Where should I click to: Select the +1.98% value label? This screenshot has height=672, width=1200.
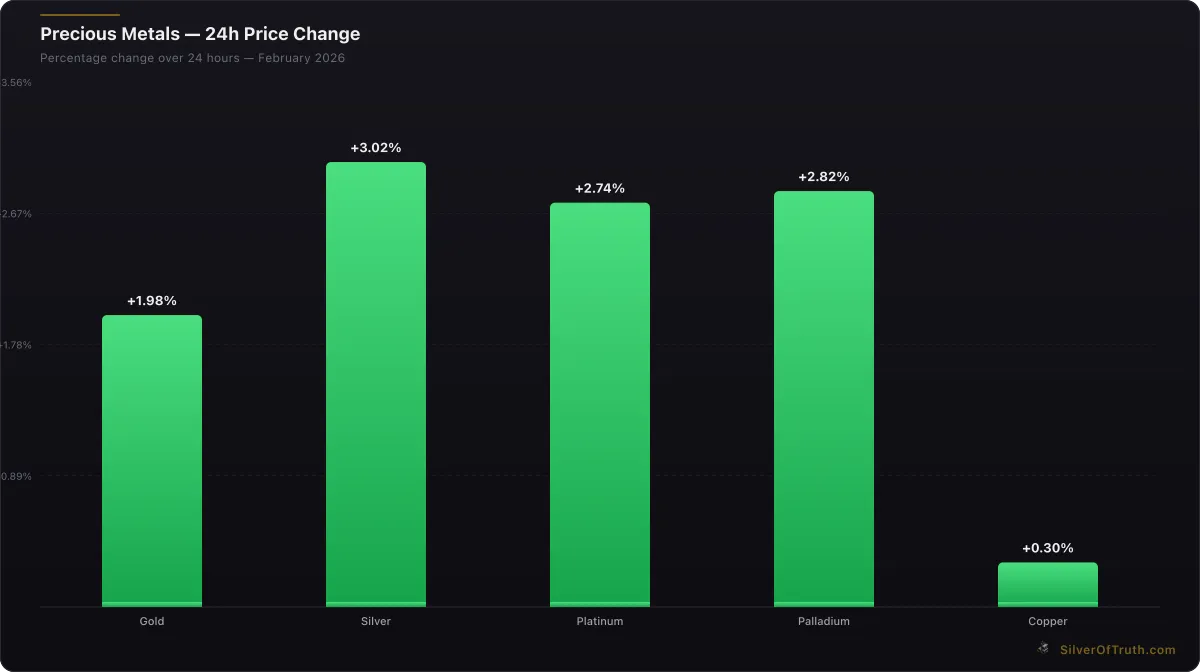tap(152, 301)
